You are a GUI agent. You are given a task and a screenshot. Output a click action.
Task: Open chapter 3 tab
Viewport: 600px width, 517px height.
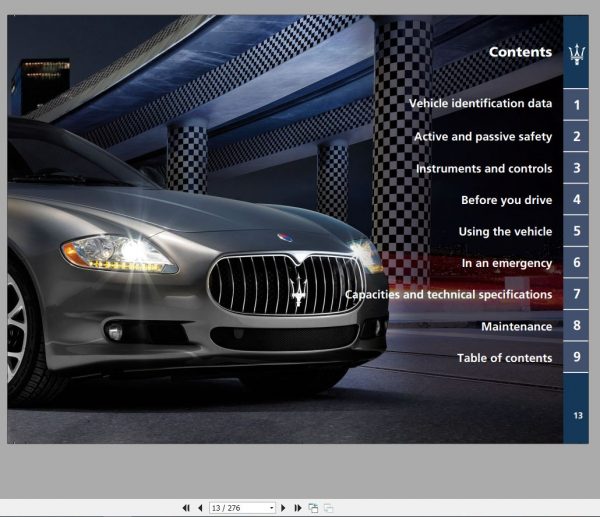(x=576, y=168)
